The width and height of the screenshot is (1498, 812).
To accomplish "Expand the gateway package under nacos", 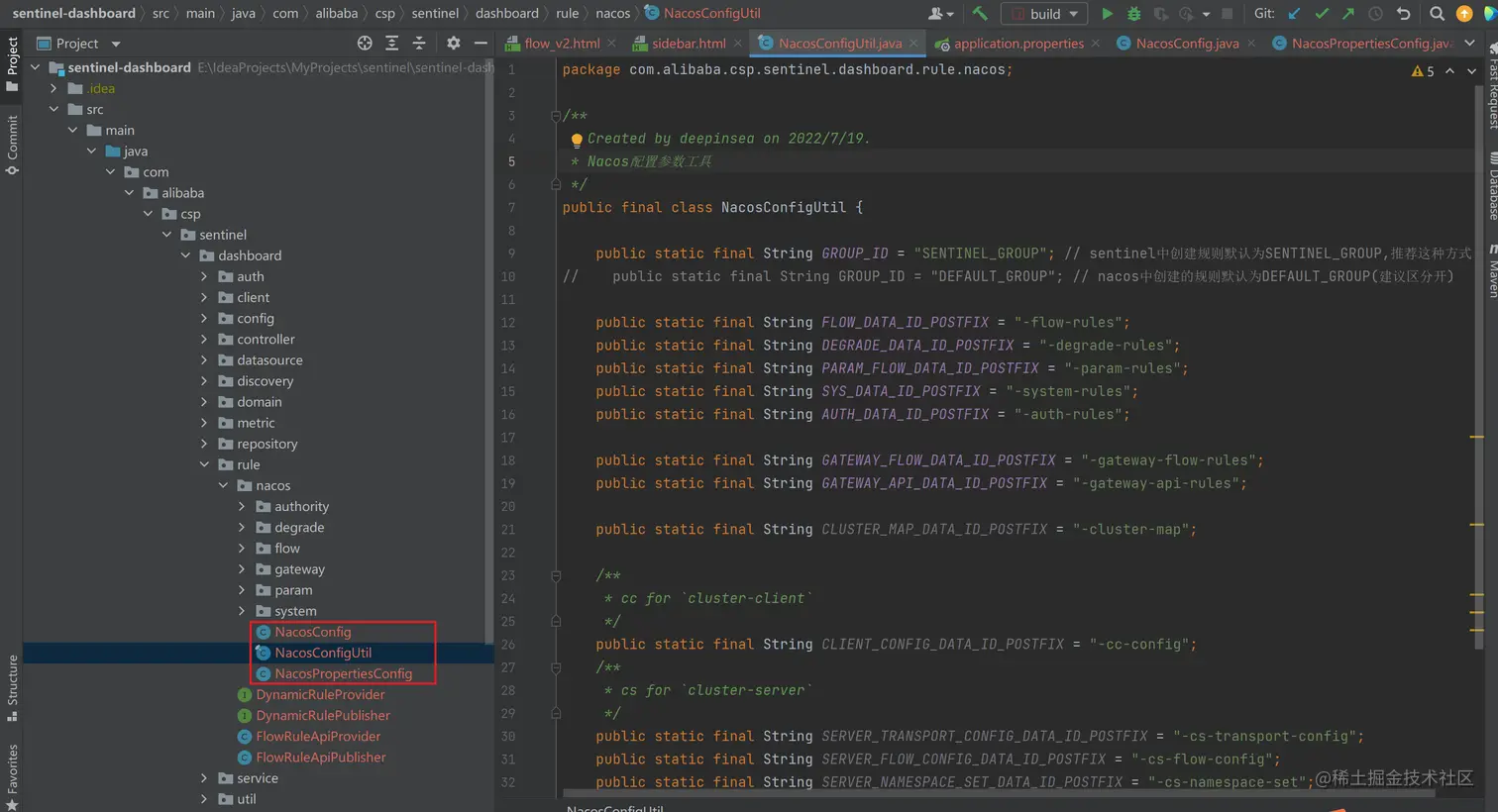I will click(242, 569).
